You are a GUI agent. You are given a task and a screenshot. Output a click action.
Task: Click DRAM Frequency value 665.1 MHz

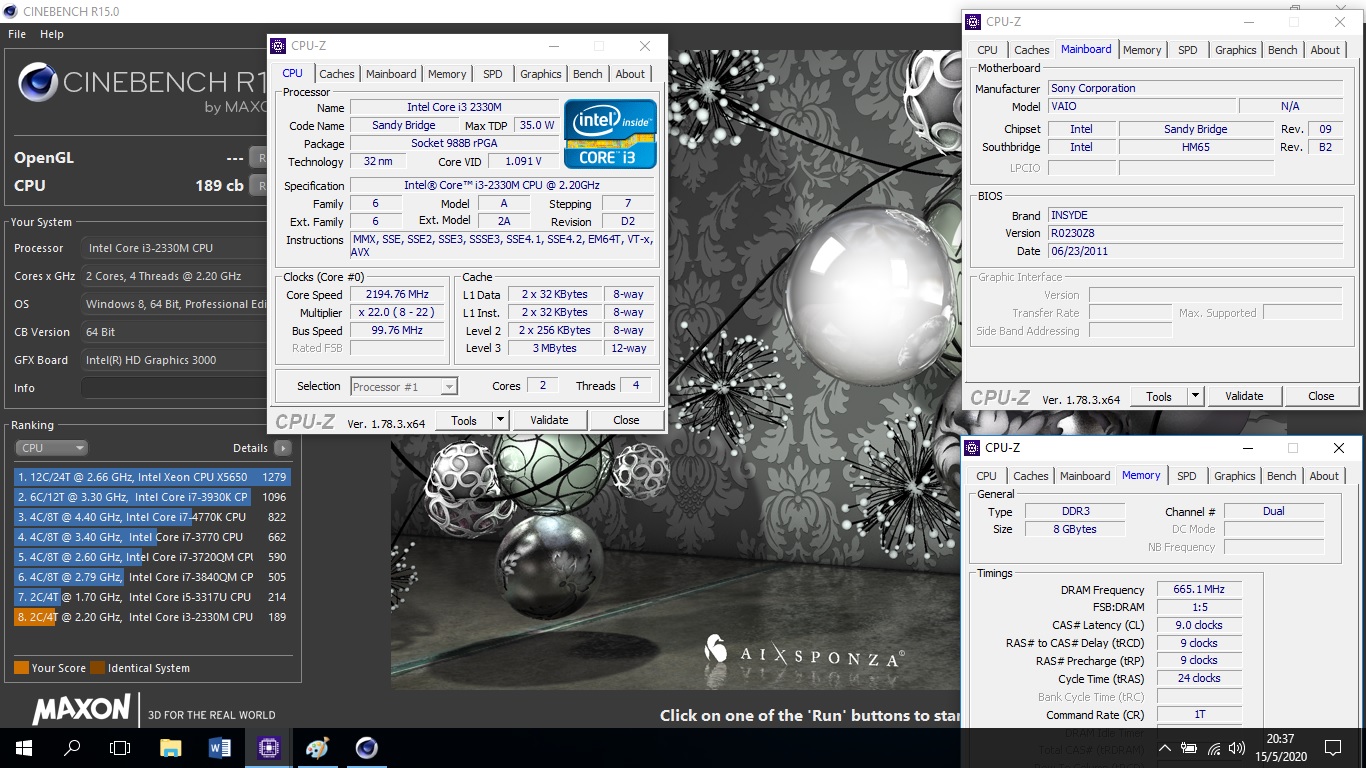[1199, 590]
